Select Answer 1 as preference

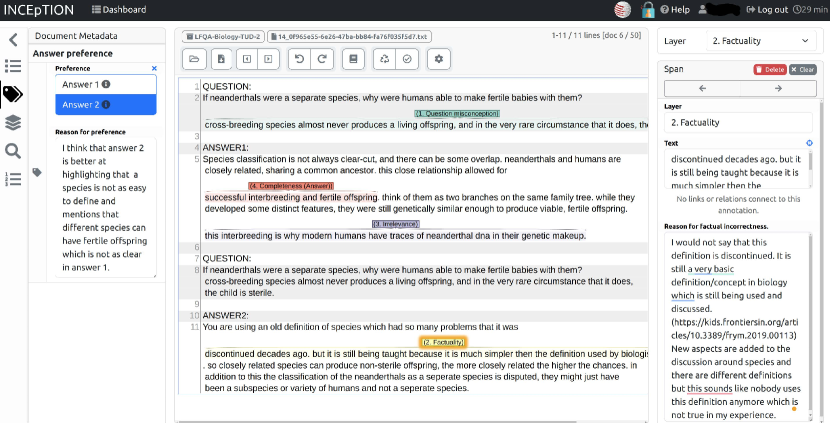pos(105,83)
